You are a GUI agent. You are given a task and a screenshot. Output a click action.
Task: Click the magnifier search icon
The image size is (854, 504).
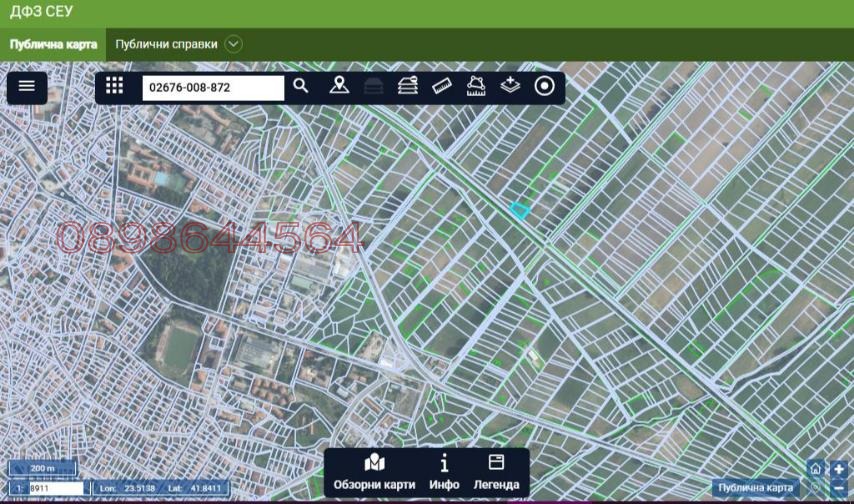301,87
